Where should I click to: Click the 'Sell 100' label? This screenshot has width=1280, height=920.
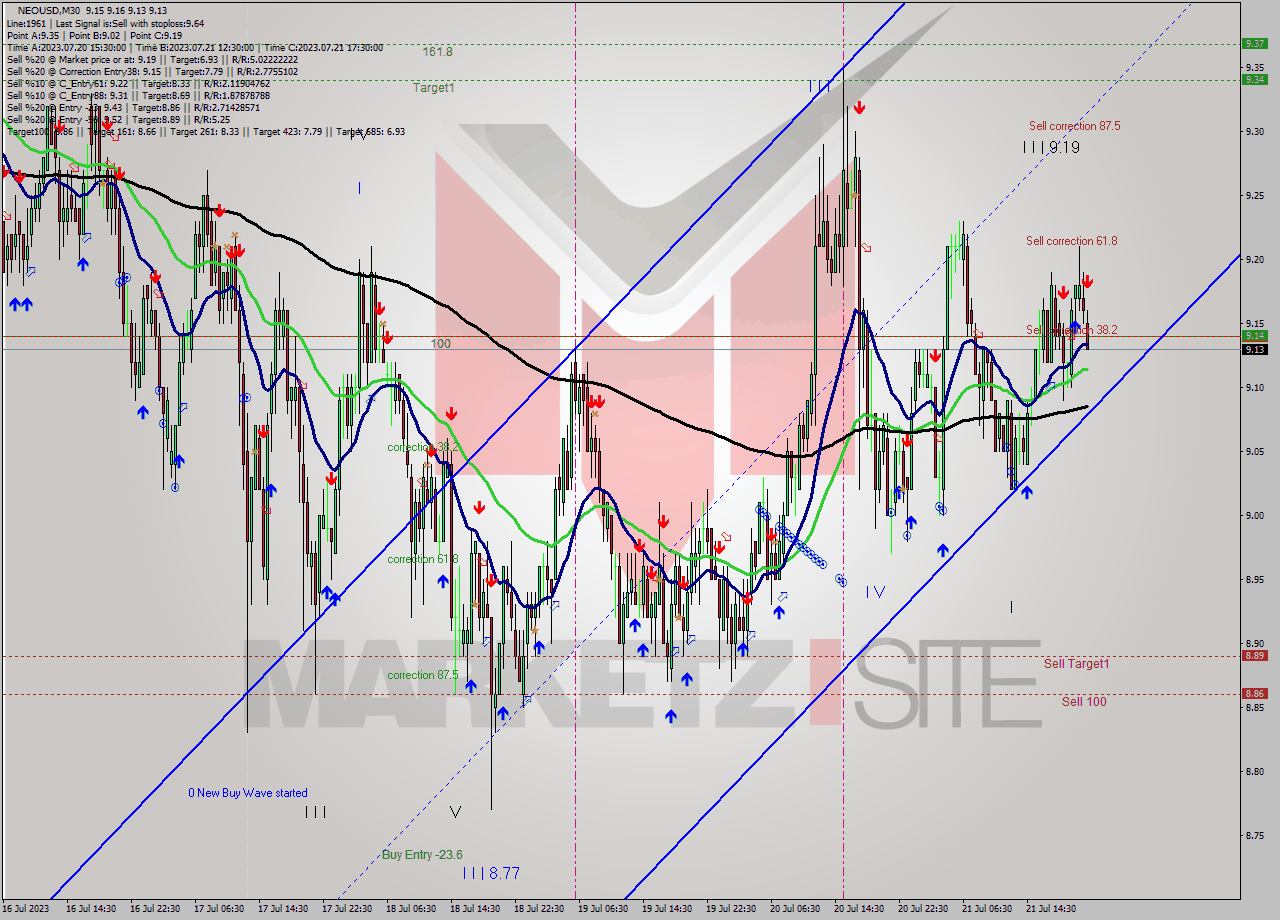point(1084,702)
